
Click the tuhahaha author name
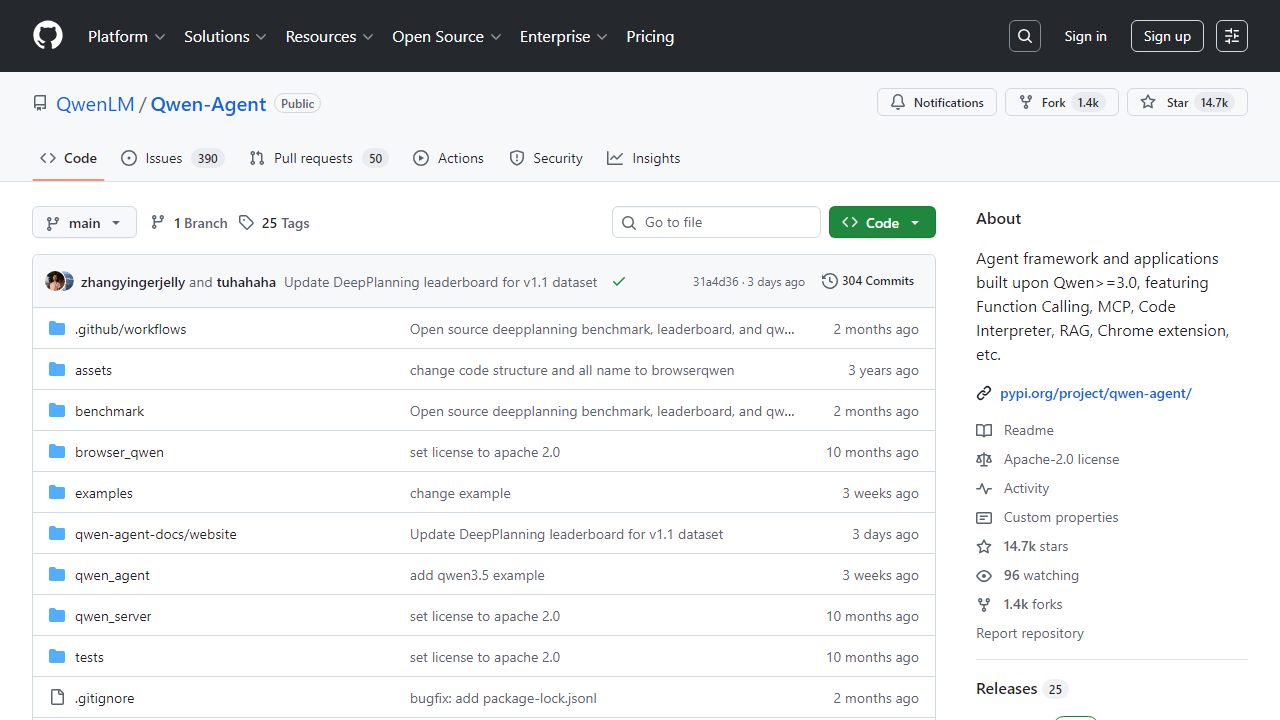tap(246, 282)
